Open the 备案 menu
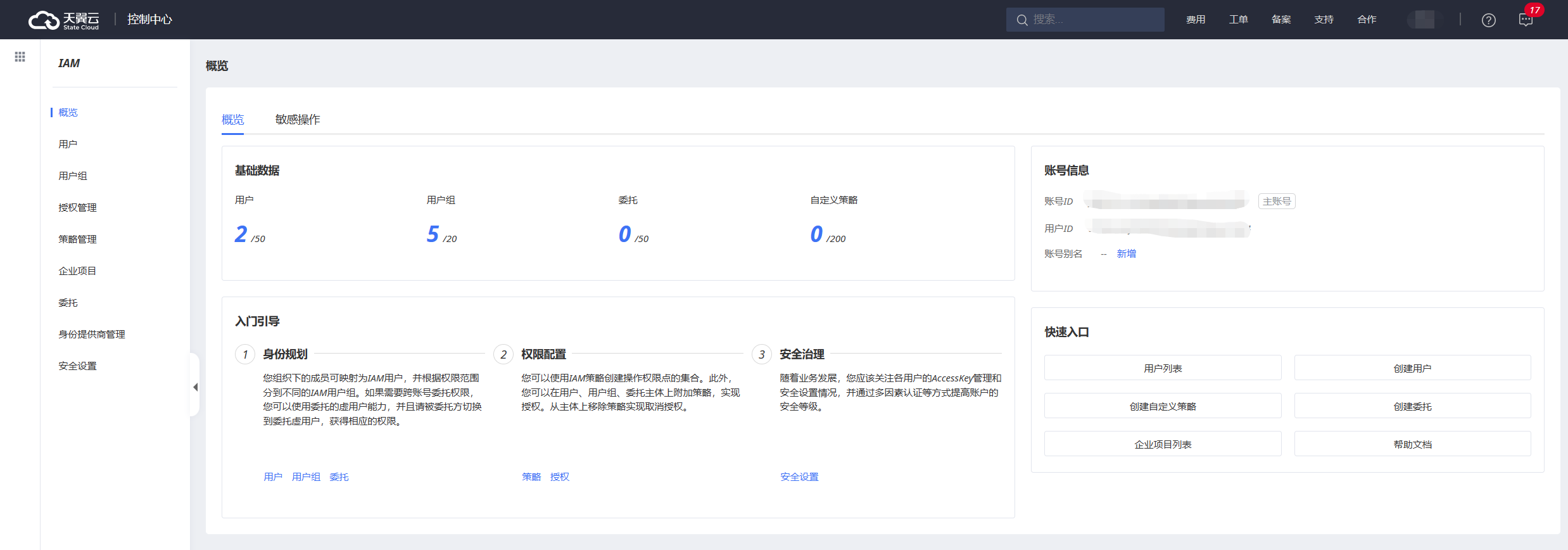Image resolution: width=1568 pixels, height=550 pixels. pyautogui.click(x=1281, y=20)
